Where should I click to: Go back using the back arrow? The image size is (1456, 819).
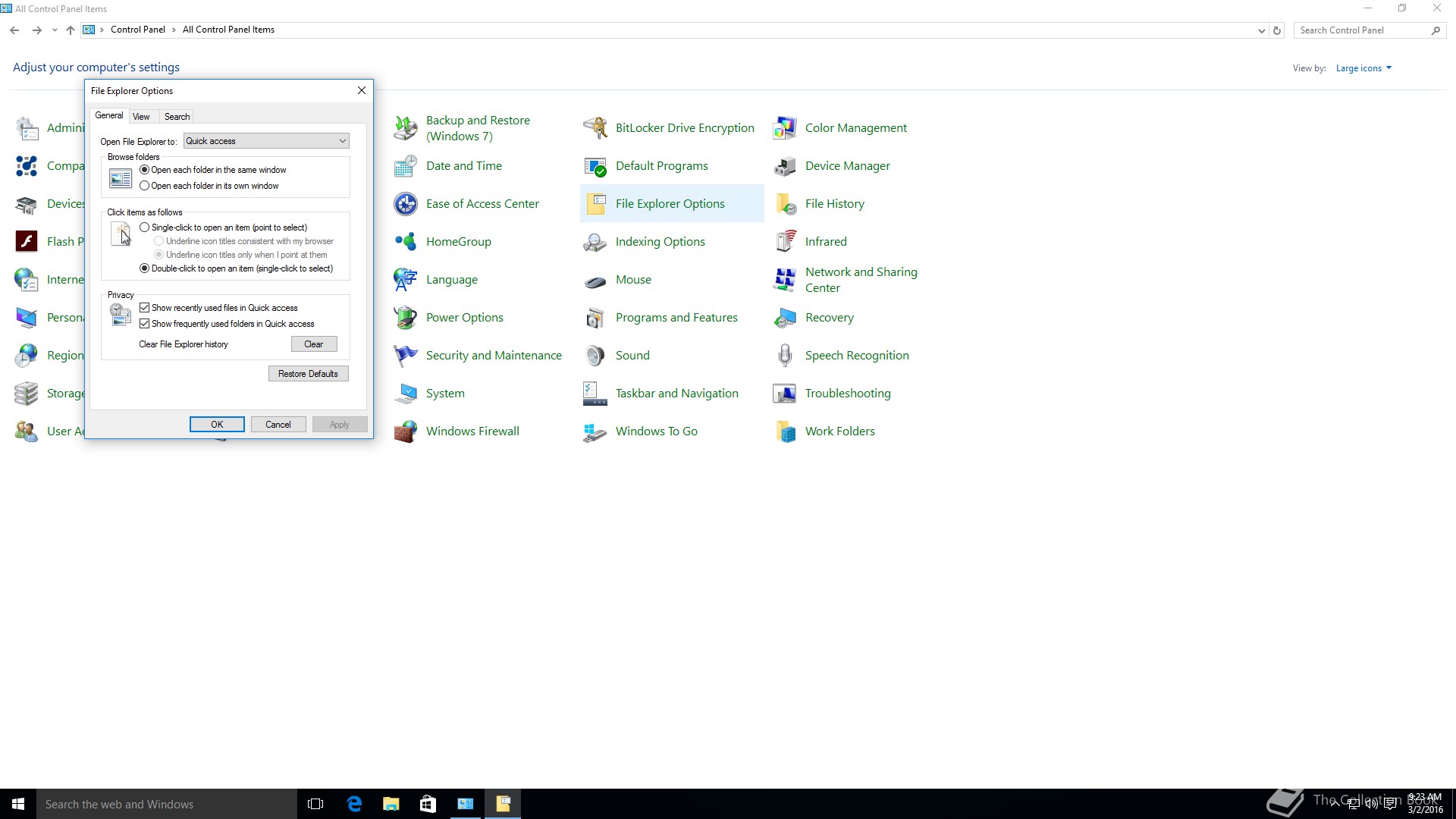(14, 30)
